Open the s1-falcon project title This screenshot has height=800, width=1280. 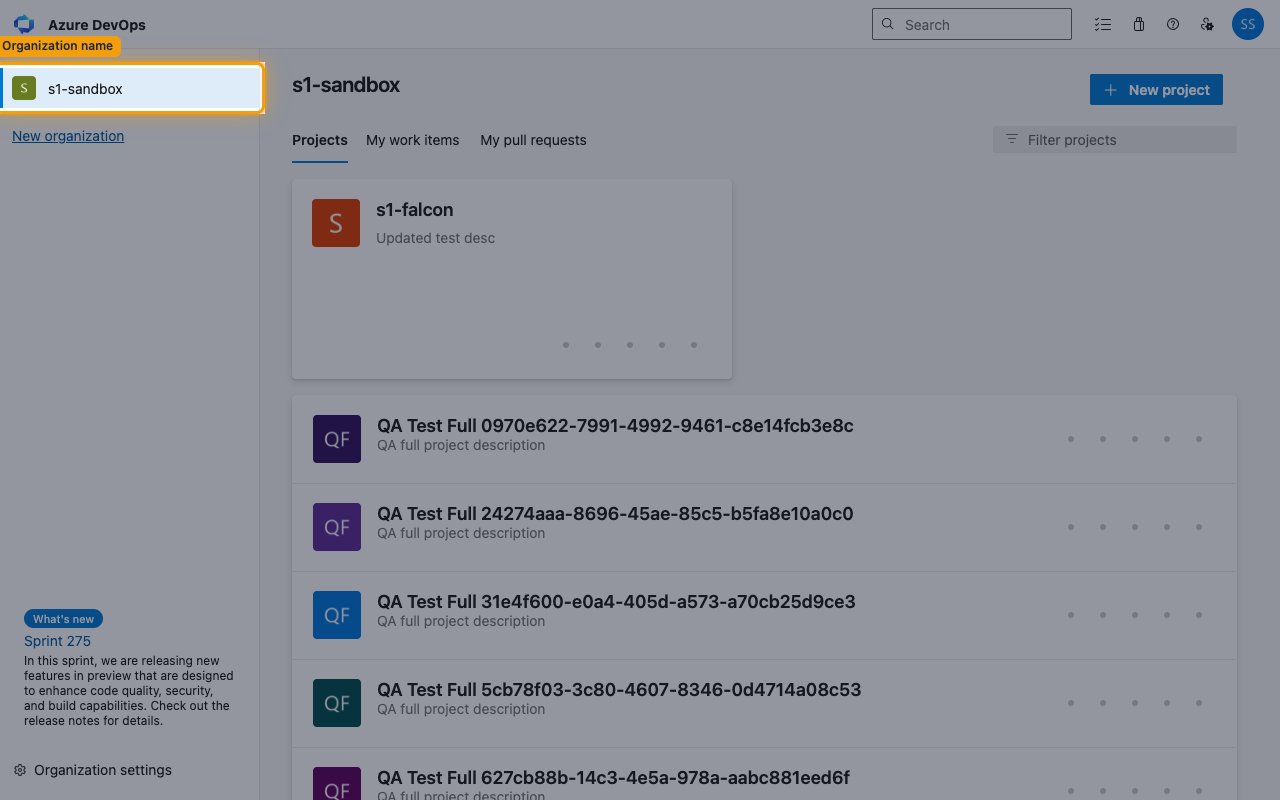(415, 210)
